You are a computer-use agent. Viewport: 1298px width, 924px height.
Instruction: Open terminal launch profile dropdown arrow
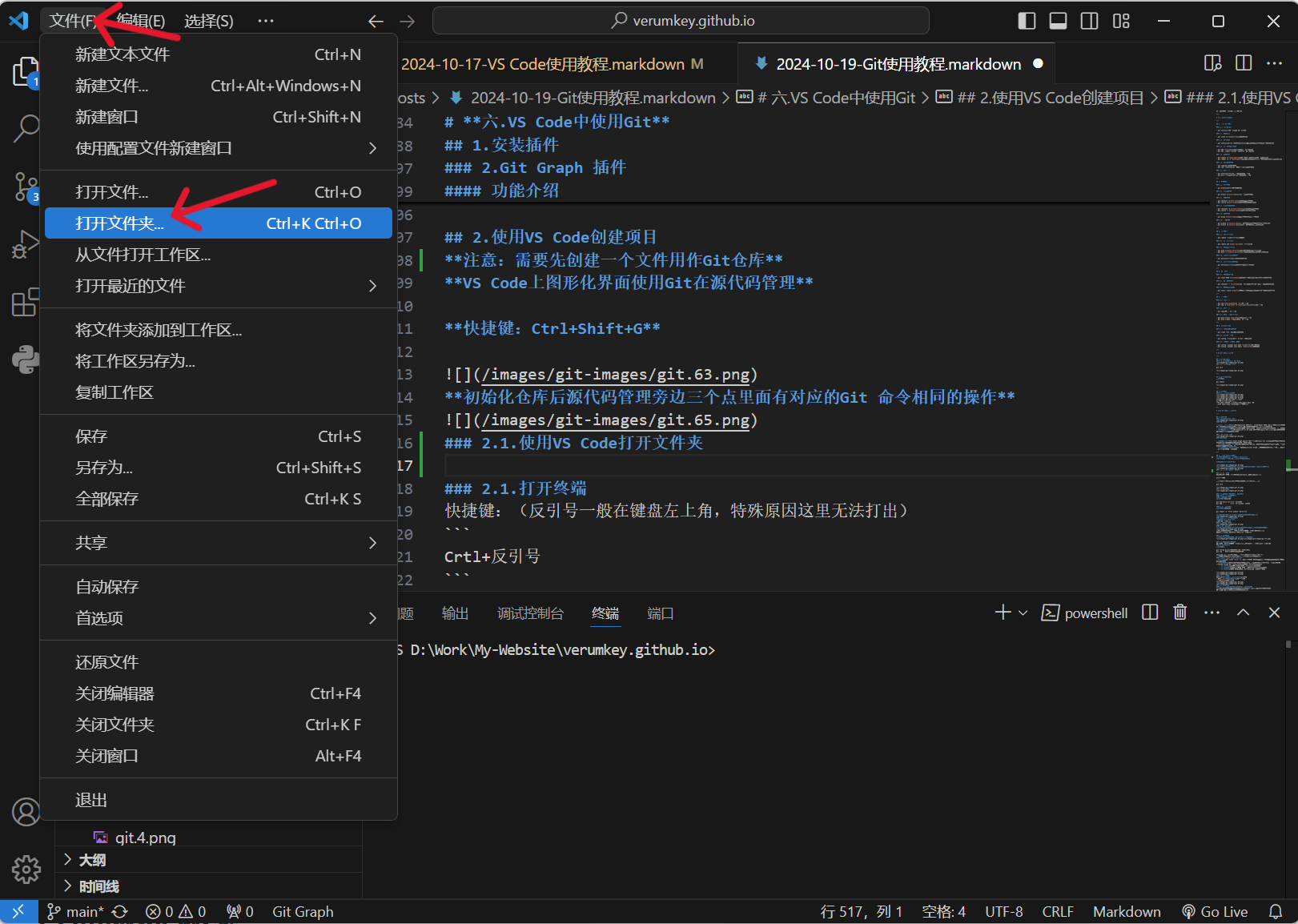(1023, 613)
